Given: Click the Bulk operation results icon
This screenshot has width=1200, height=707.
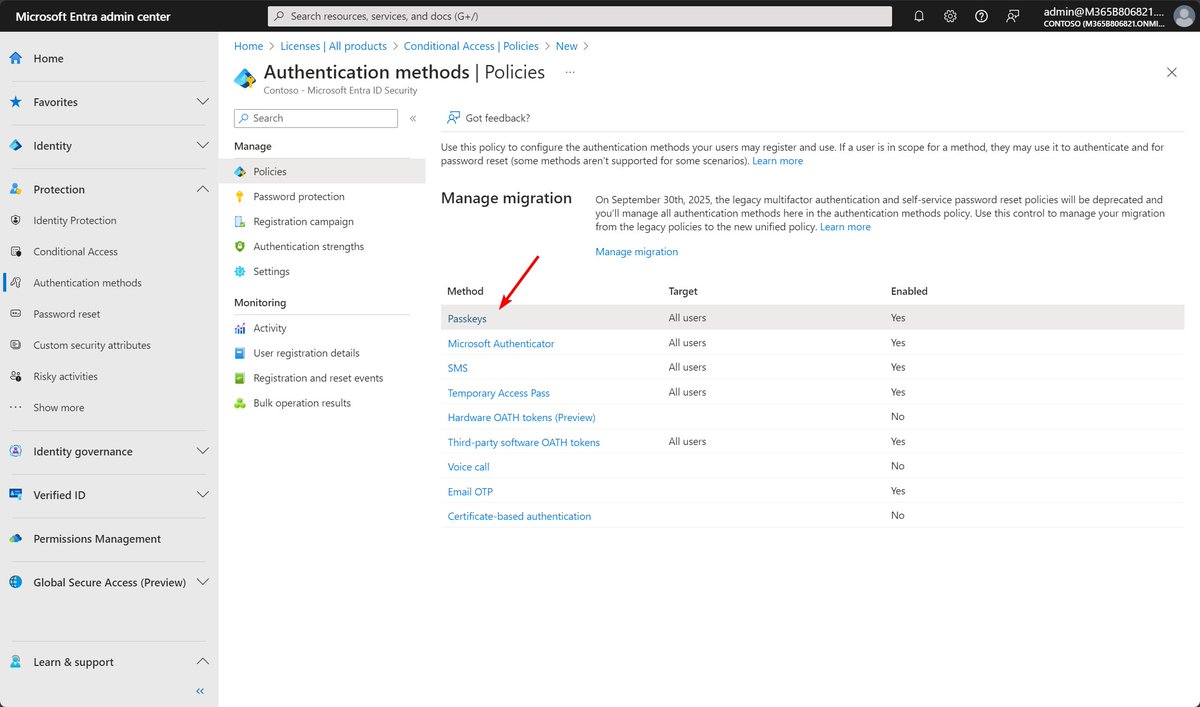Looking at the screenshot, I should [x=240, y=403].
